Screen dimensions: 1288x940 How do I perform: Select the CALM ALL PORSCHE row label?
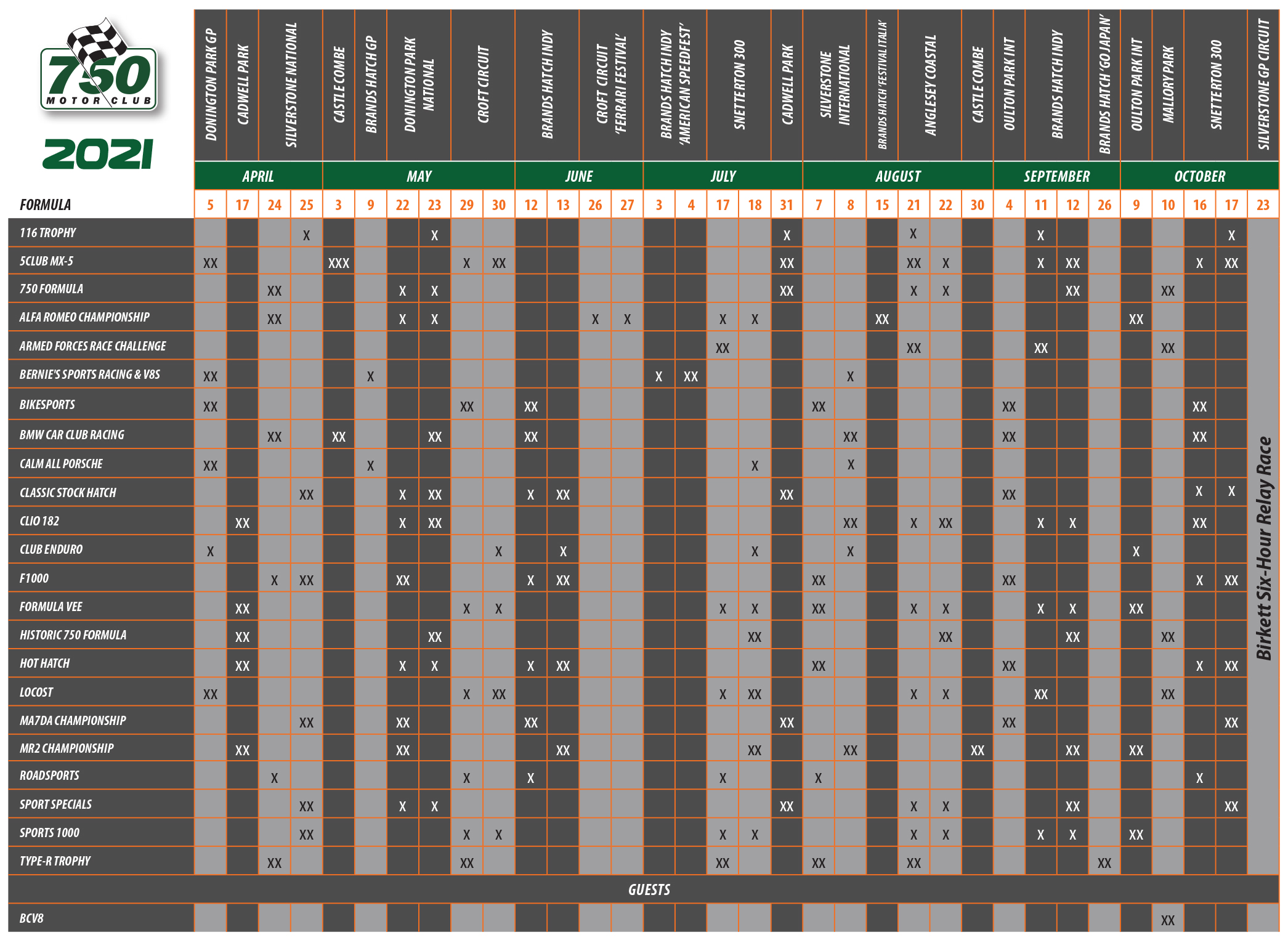point(61,464)
